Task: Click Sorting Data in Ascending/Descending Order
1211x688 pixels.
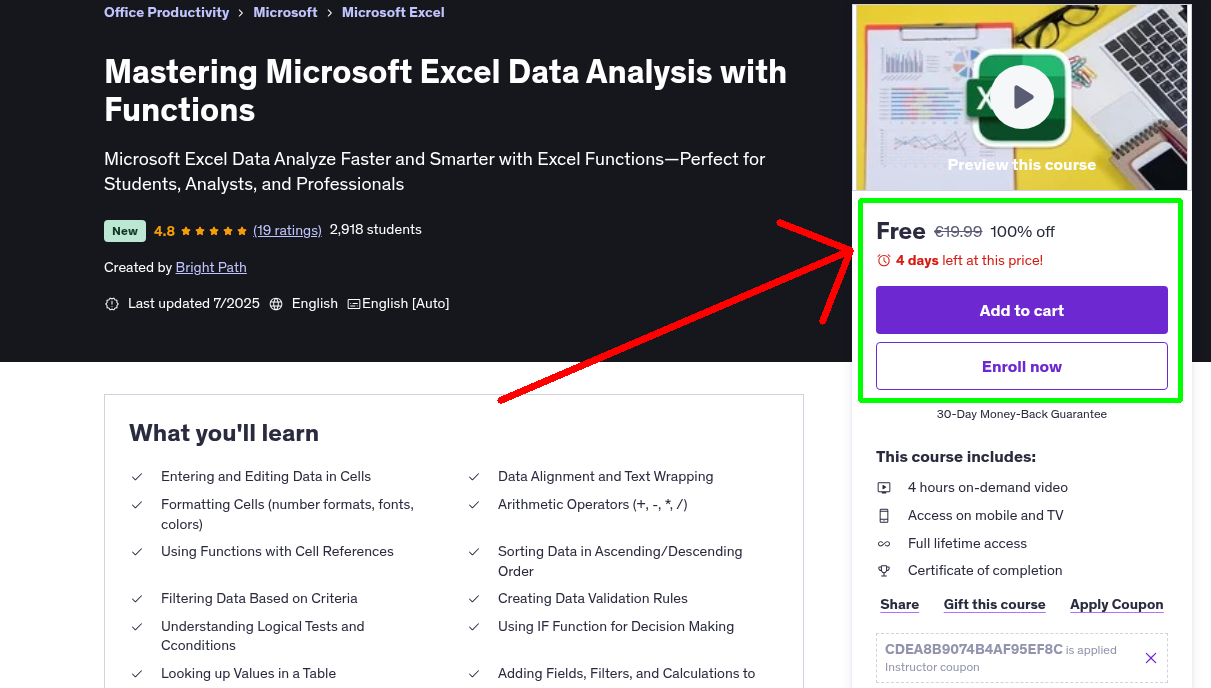Action: (x=620, y=561)
